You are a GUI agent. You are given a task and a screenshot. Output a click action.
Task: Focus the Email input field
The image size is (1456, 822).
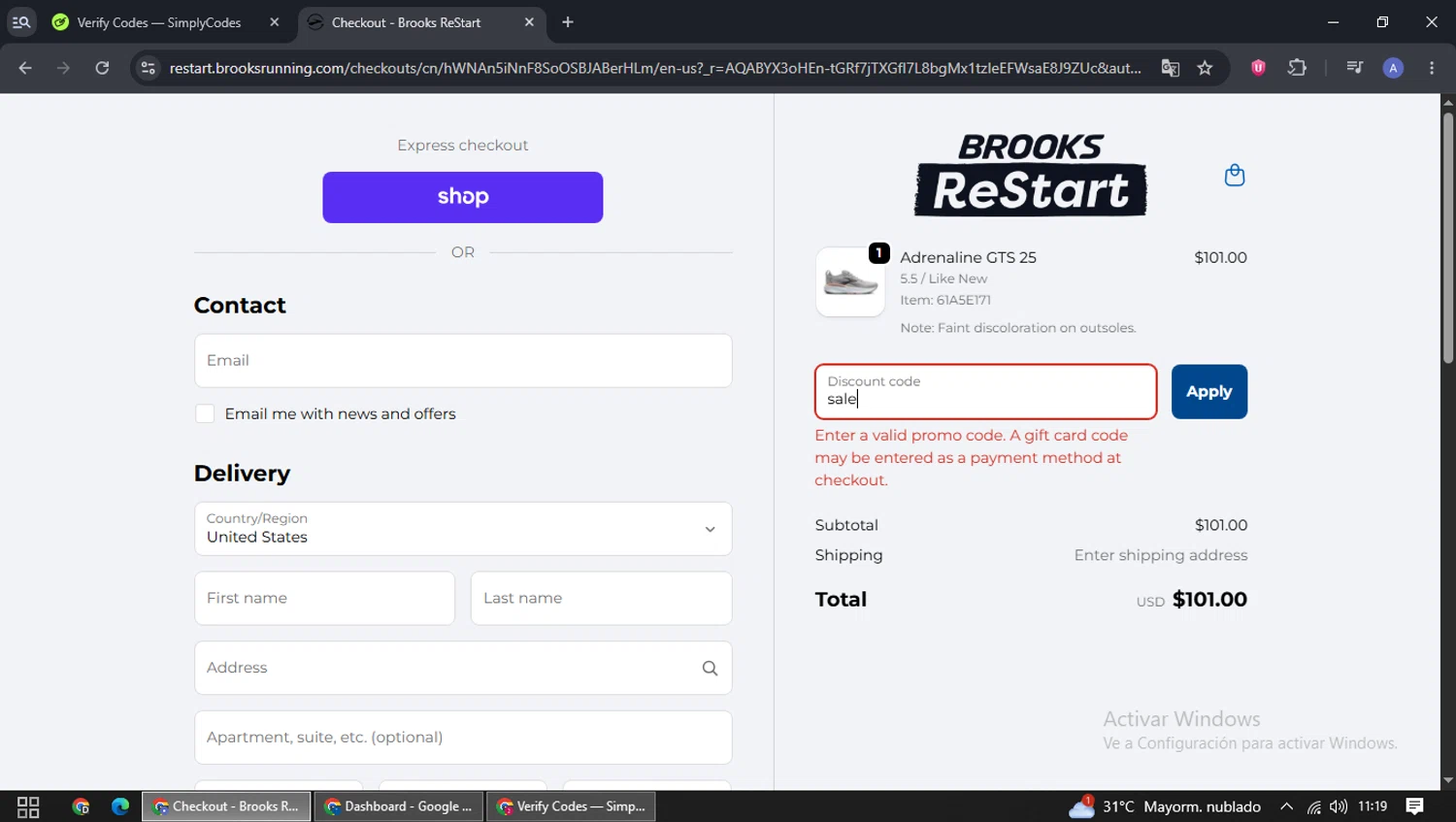pos(463,361)
